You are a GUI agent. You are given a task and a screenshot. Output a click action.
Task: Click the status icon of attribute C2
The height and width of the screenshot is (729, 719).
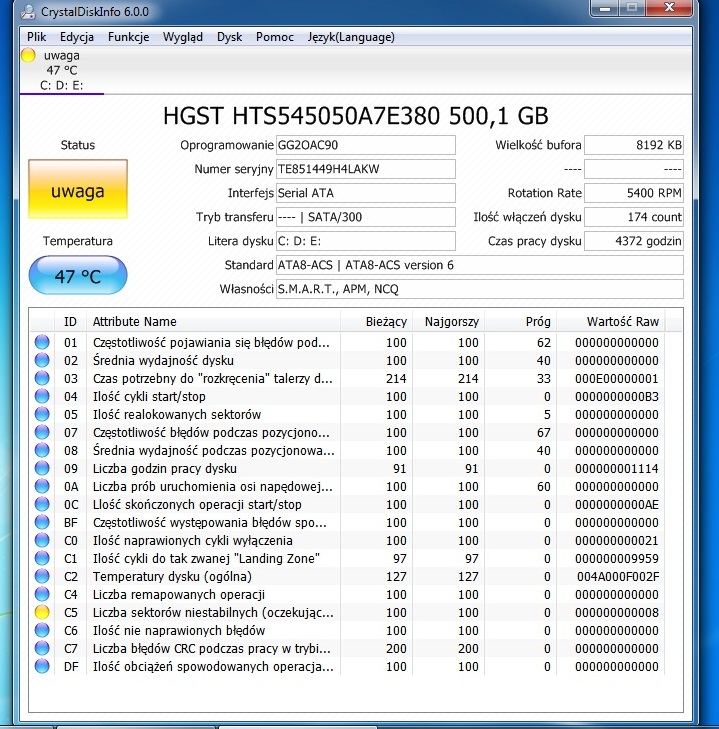[42, 577]
